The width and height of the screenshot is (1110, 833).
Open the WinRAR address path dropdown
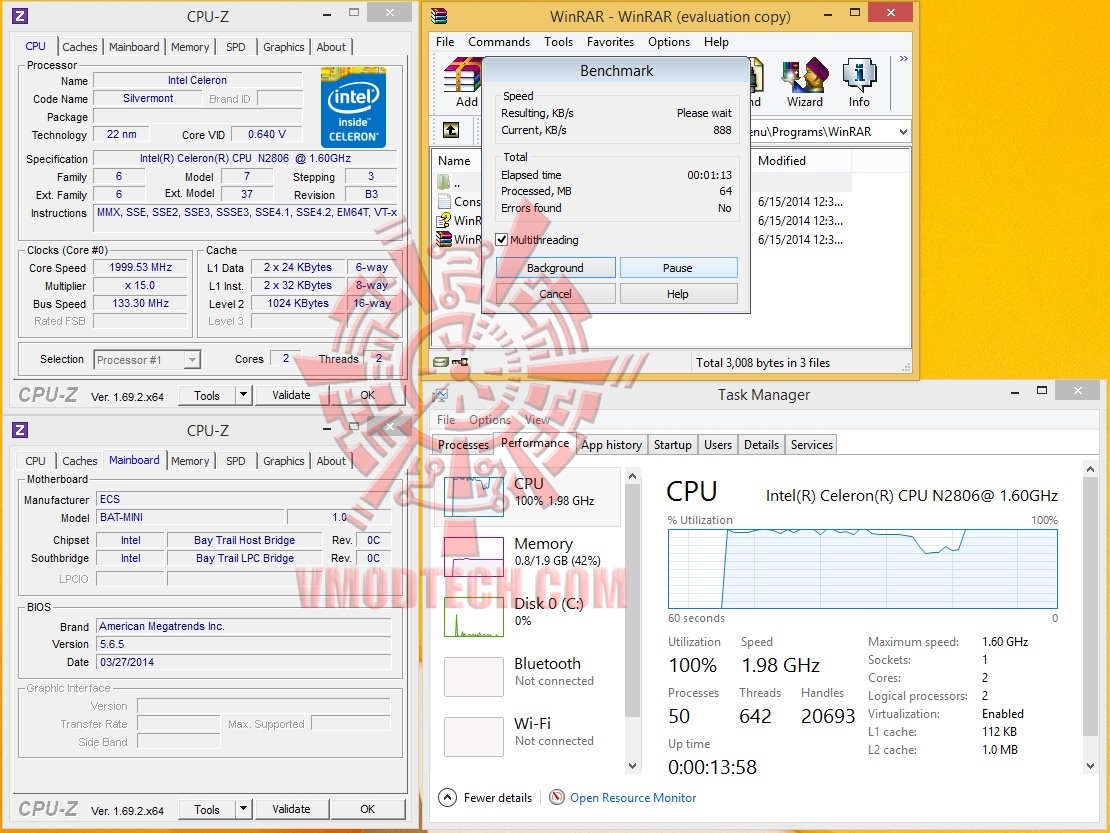903,132
